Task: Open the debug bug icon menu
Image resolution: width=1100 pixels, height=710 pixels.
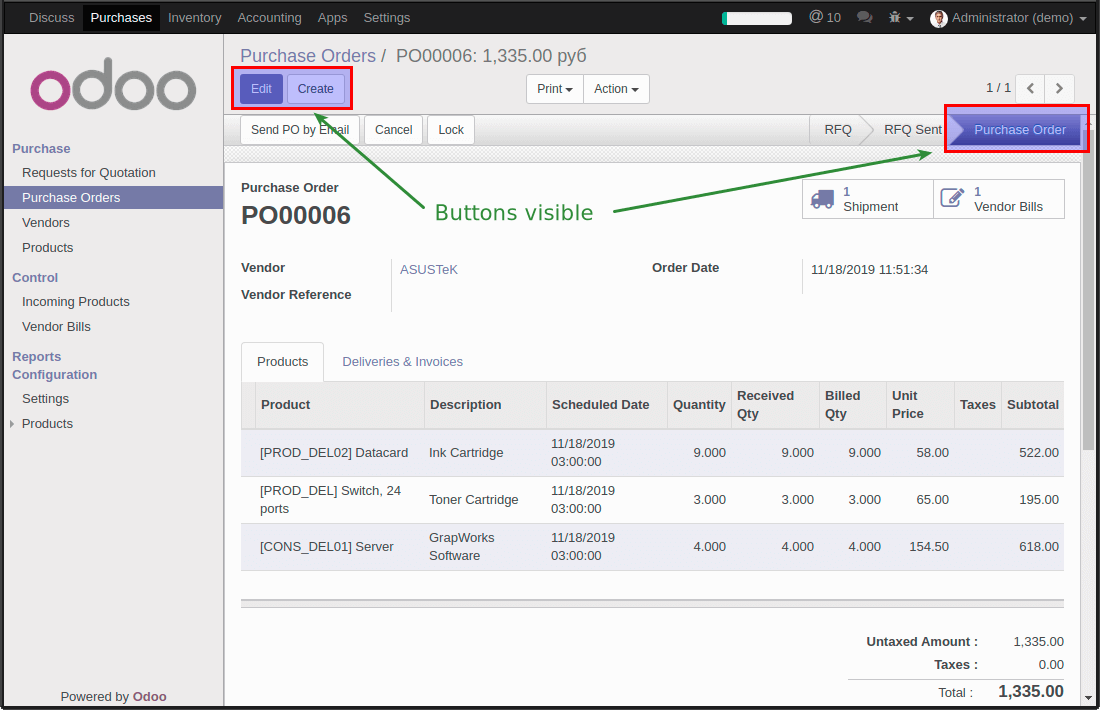Action: pyautogui.click(x=900, y=18)
